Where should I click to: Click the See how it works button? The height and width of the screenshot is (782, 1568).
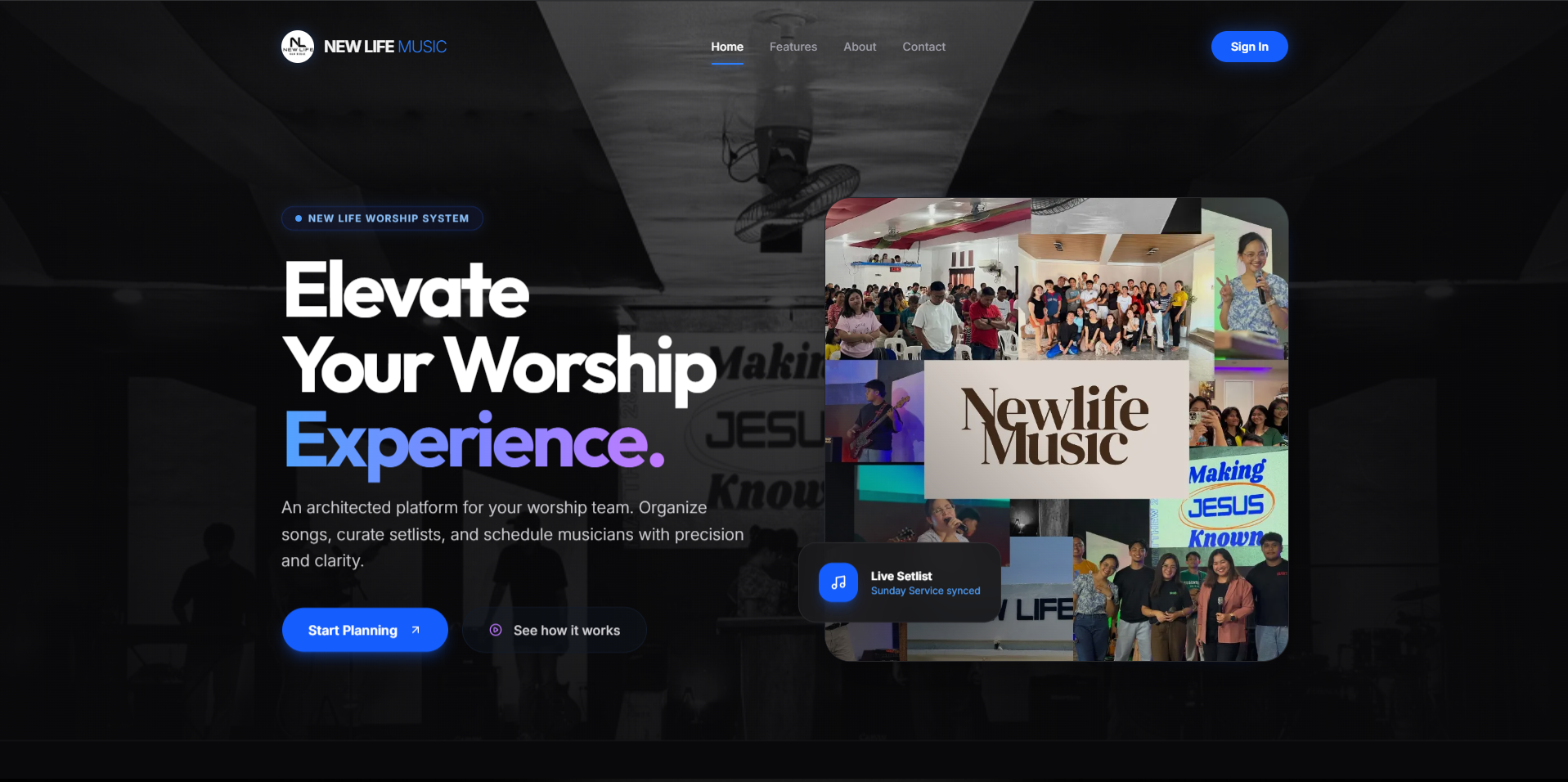(555, 630)
